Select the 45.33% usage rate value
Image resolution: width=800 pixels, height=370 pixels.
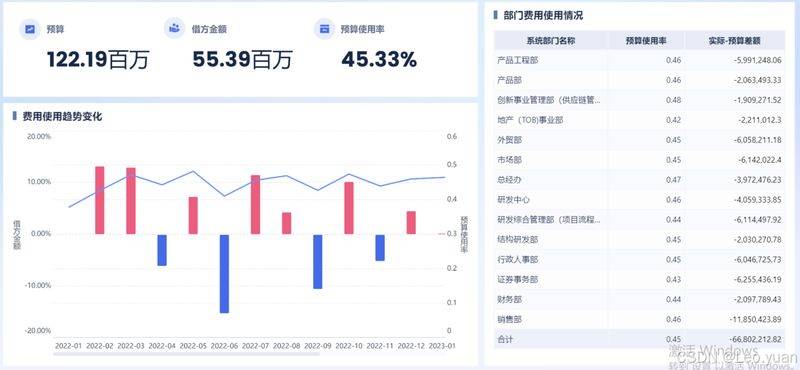coord(379,60)
